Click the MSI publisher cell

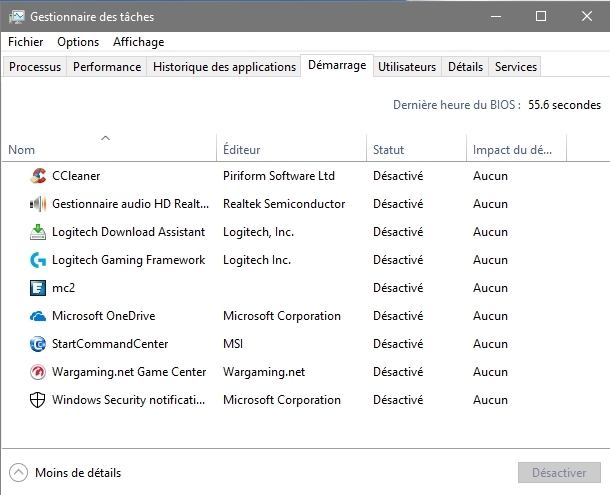click(x=233, y=344)
